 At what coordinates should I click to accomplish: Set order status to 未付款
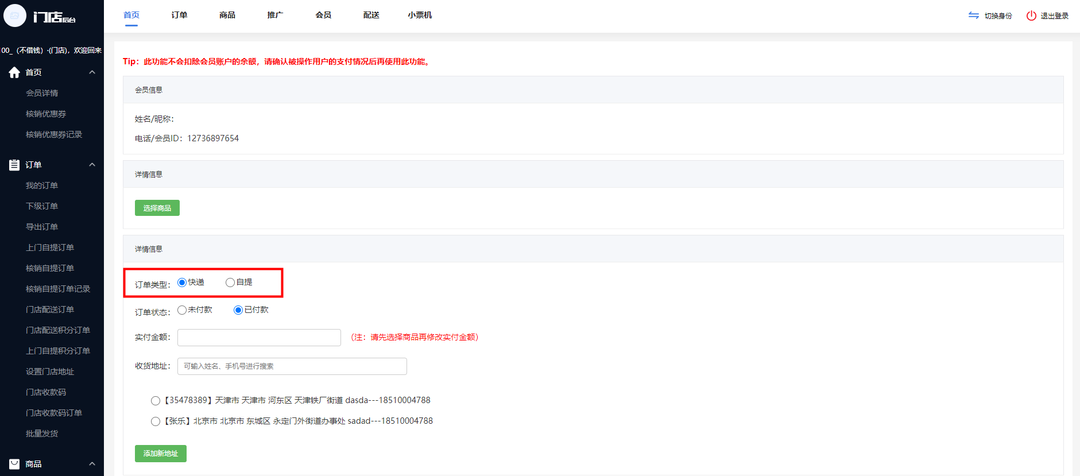[x=182, y=310]
